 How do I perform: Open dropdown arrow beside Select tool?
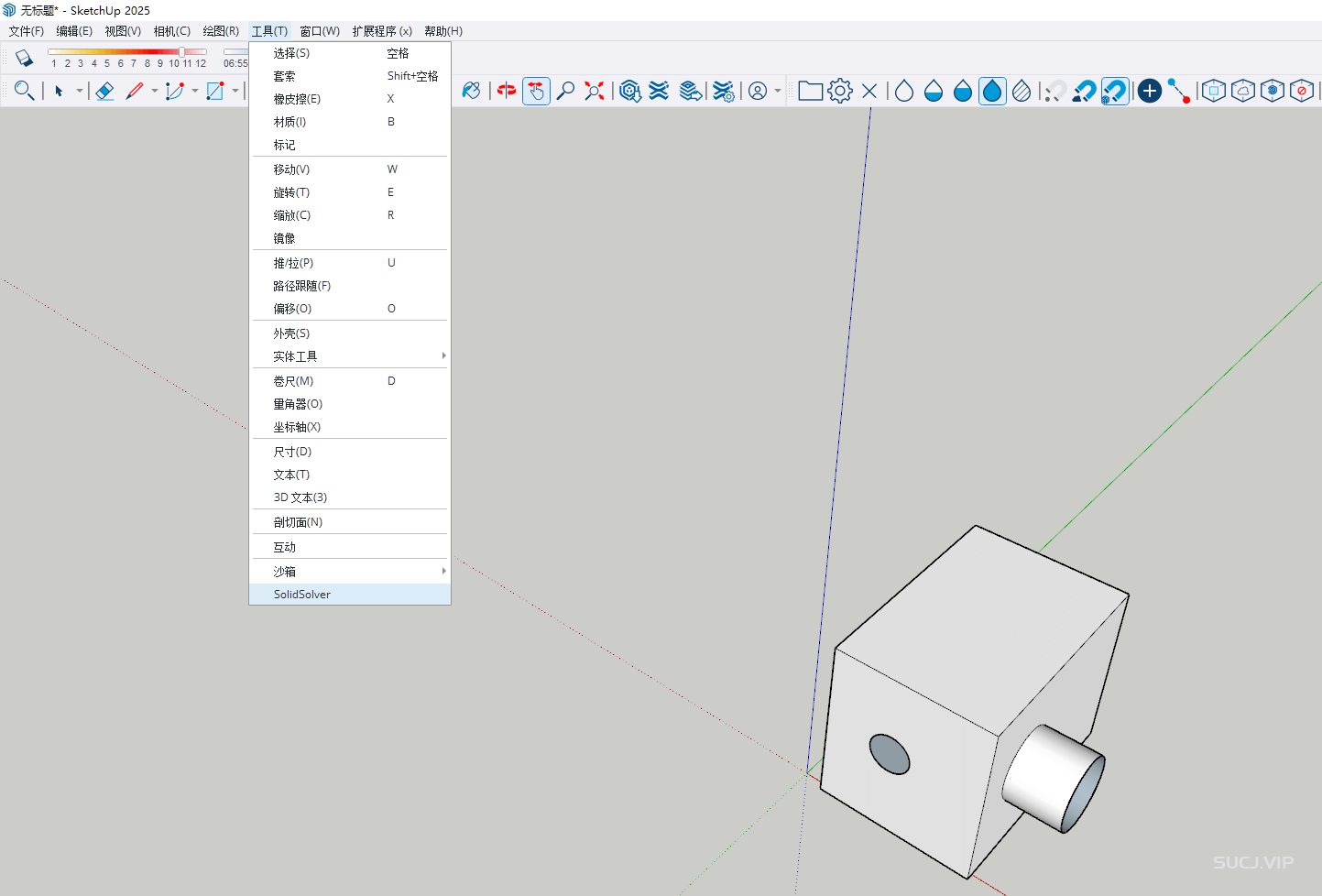[x=79, y=91]
